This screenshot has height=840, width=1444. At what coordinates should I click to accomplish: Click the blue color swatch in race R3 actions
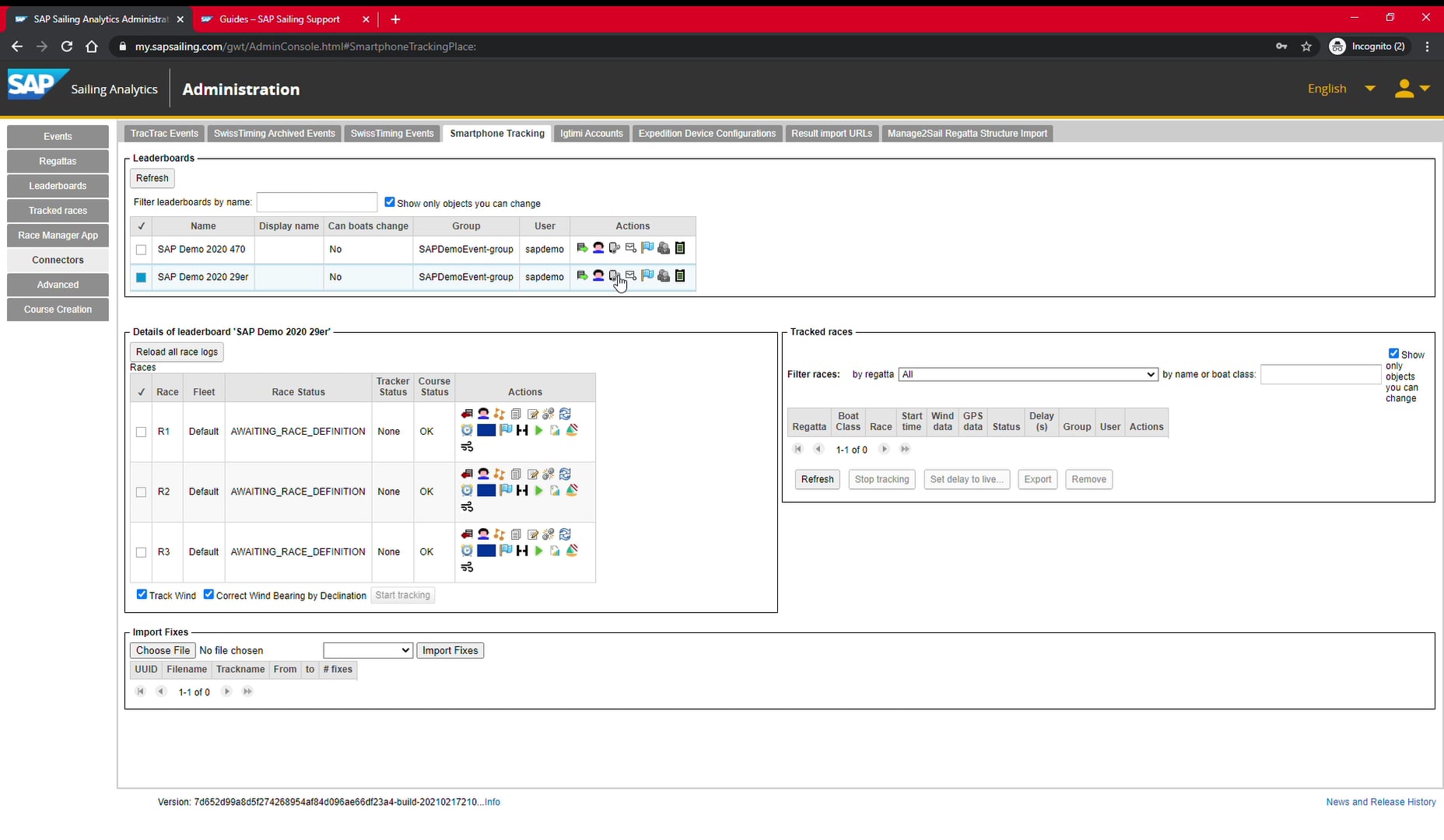point(486,551)
